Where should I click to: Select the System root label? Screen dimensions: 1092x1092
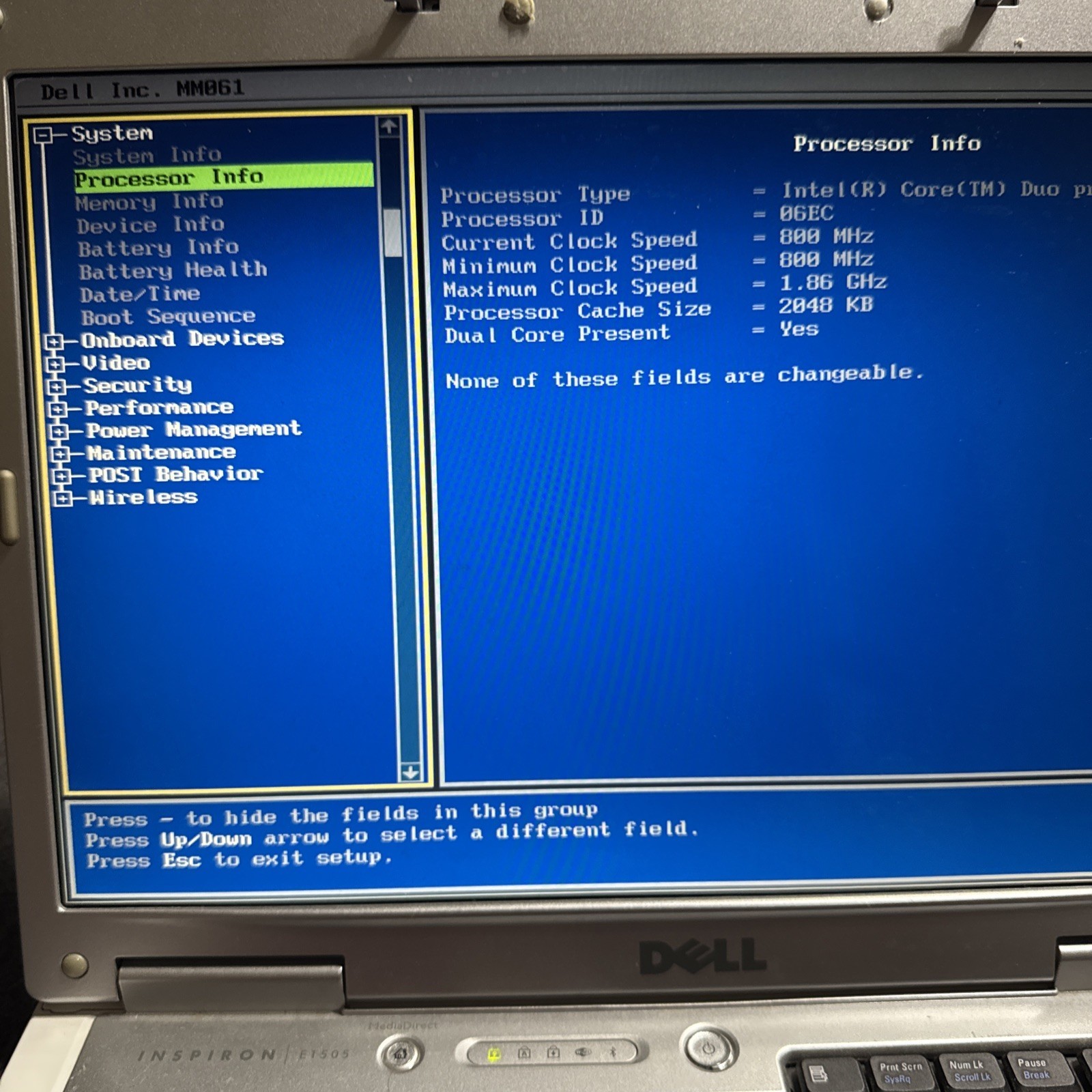click(113, 134)
